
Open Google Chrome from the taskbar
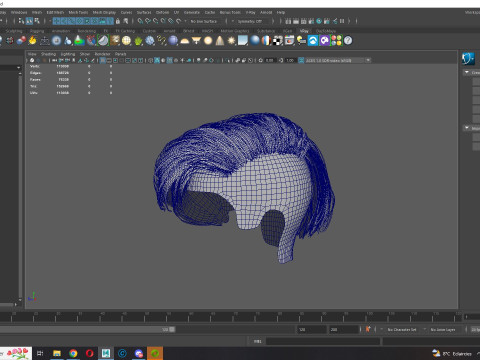pos(73,353)
